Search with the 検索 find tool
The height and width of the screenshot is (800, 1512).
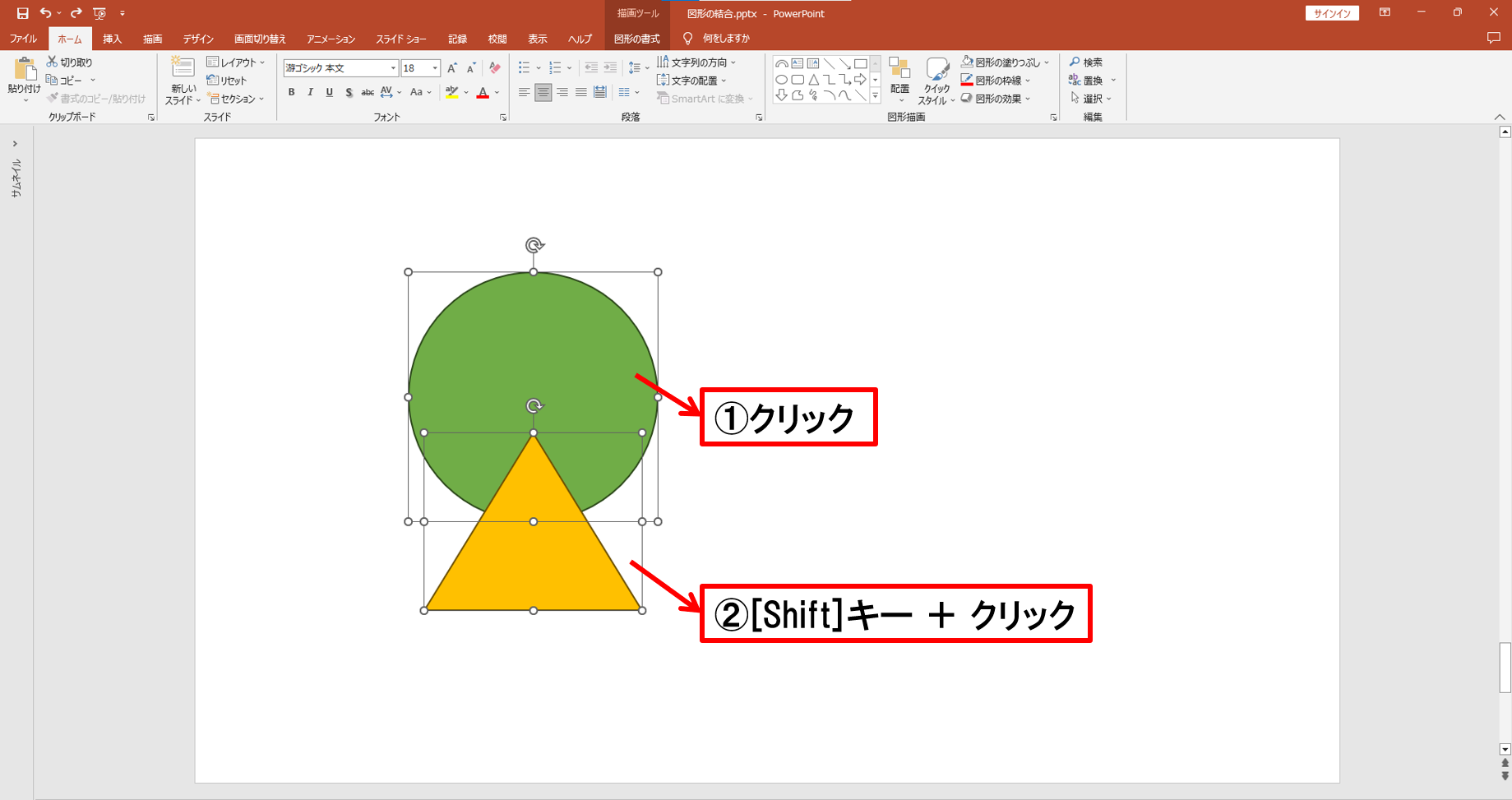point(1086,62)
